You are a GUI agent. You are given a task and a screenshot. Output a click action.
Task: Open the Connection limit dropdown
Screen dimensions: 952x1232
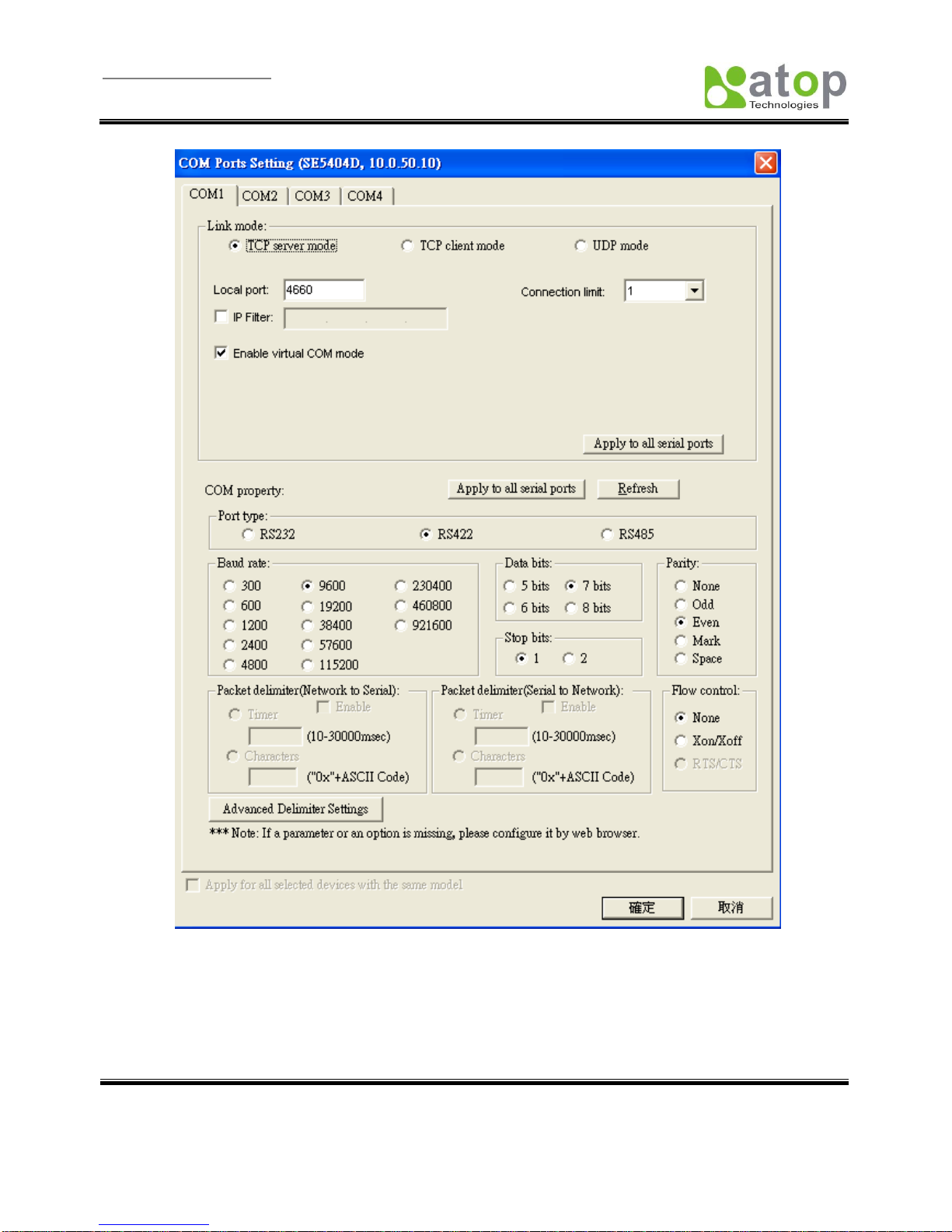(x=695, y=291)
